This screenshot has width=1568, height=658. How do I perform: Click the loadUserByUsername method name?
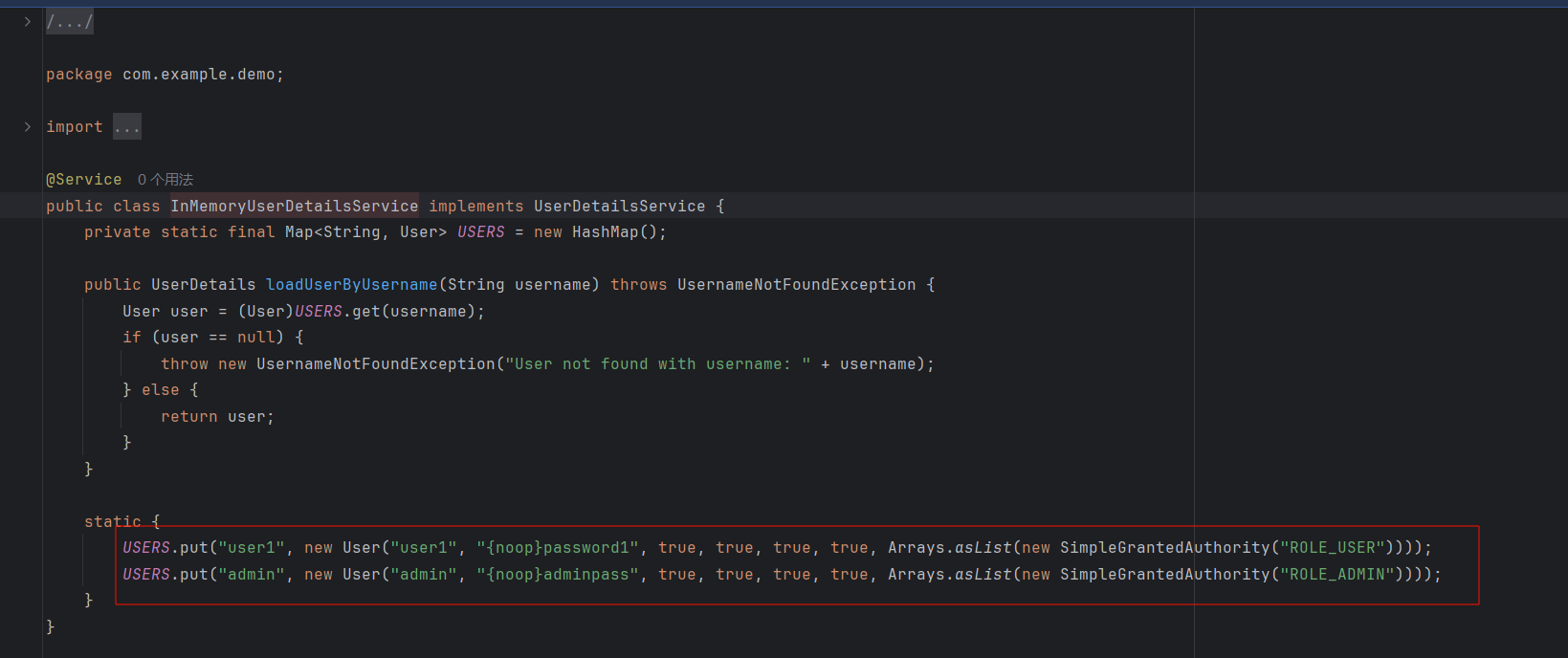coord(351,285)
